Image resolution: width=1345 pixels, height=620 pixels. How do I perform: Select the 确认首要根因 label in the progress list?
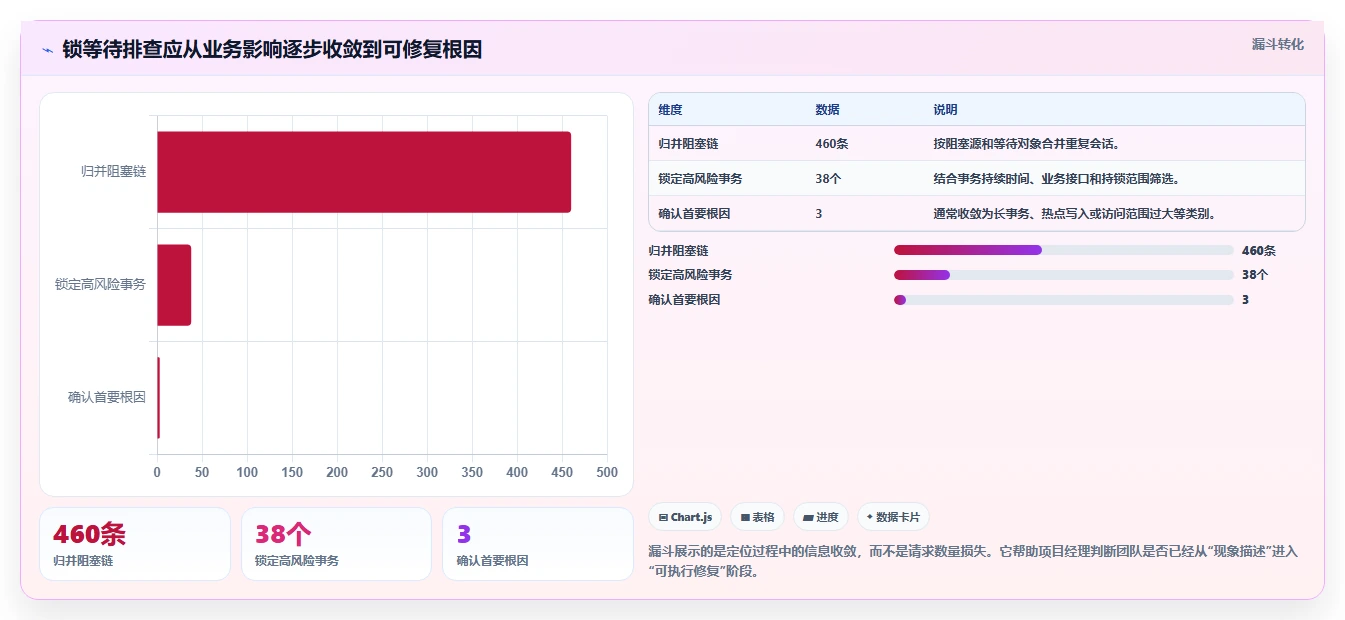[x=684, y=300]
